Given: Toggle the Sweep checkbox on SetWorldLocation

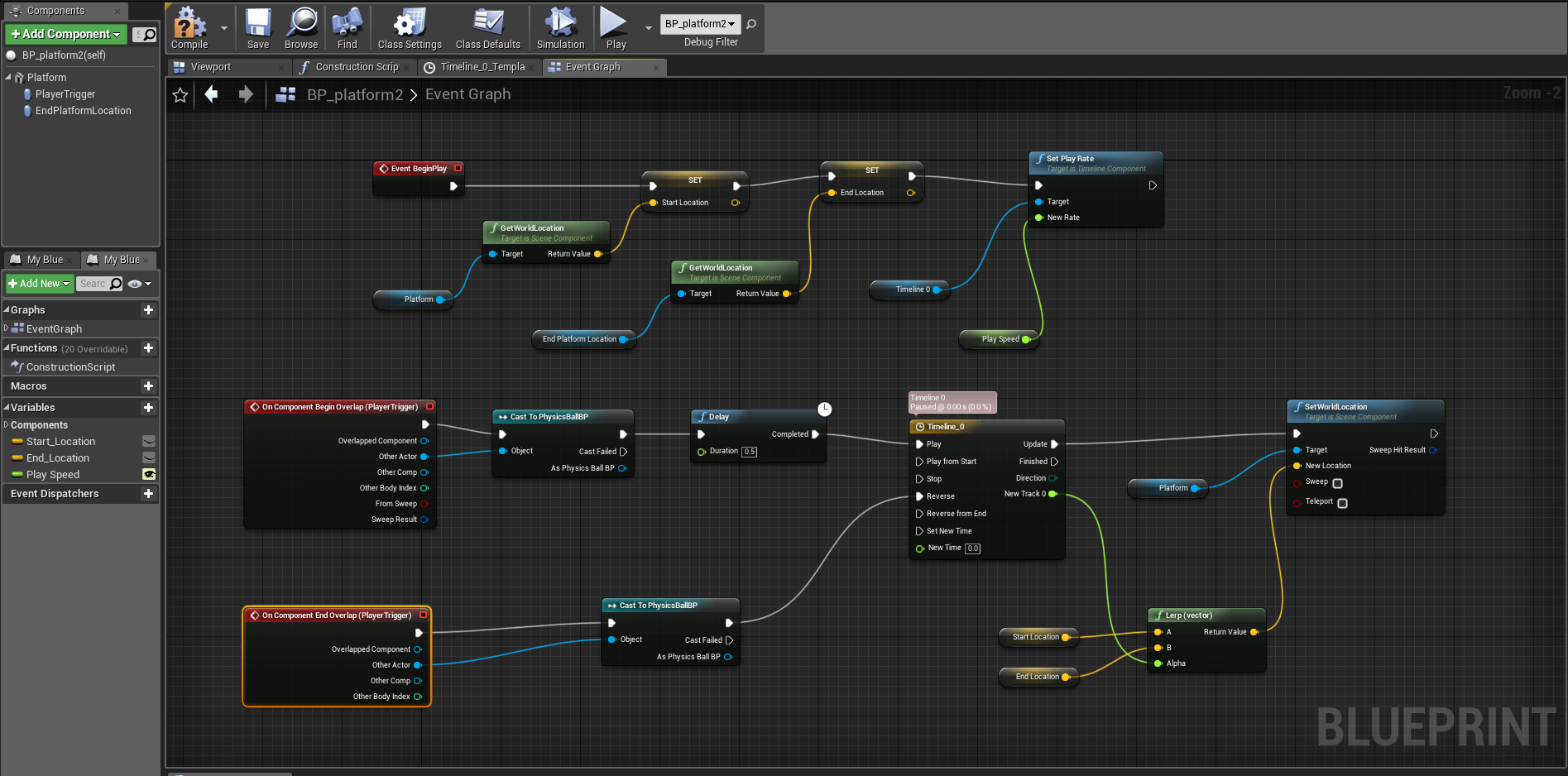Looking at the screenshot, I should coord(1338,483).
